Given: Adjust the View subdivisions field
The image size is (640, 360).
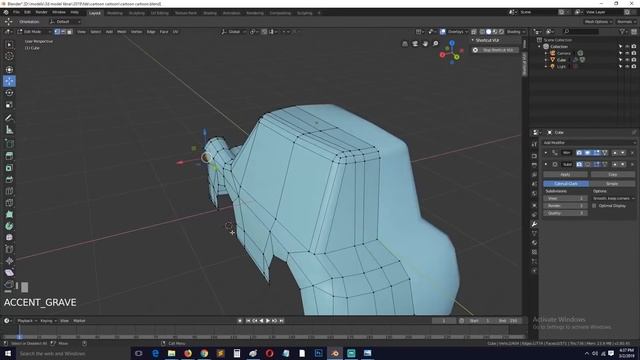Looking at the screenshot, I should coord(565,198).
